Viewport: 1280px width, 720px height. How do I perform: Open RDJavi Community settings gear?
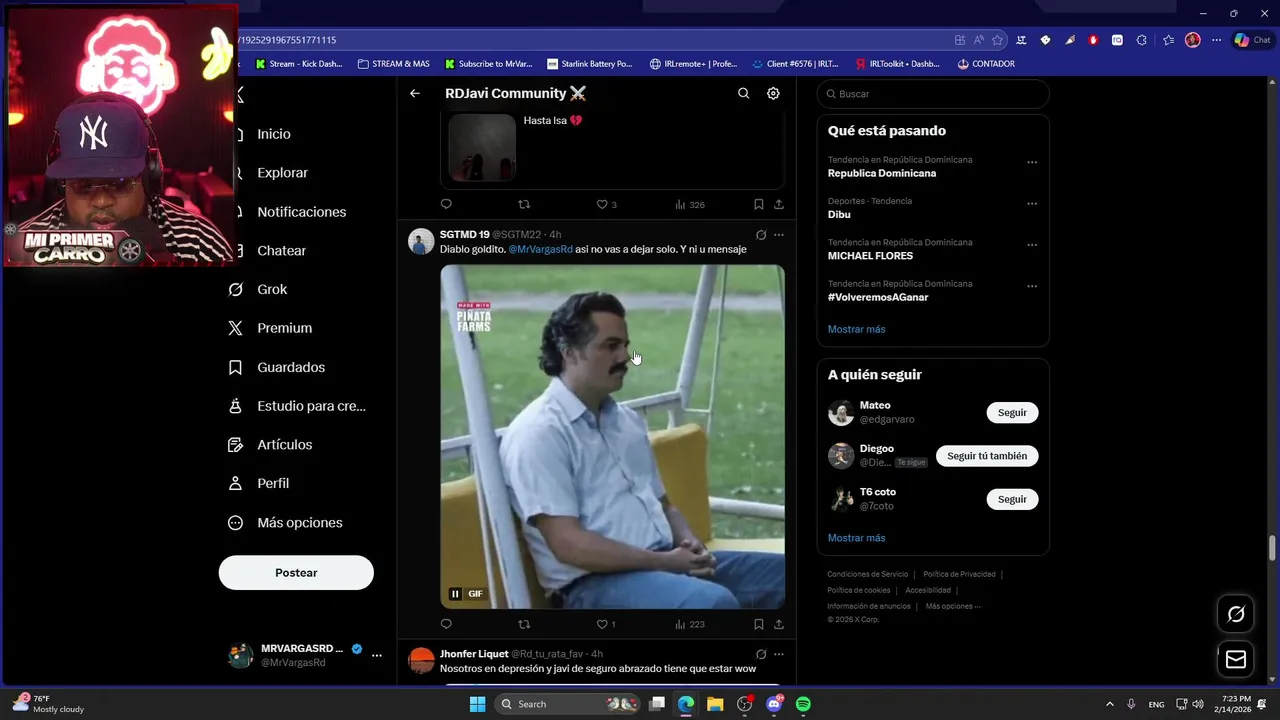tap(773, 93)
